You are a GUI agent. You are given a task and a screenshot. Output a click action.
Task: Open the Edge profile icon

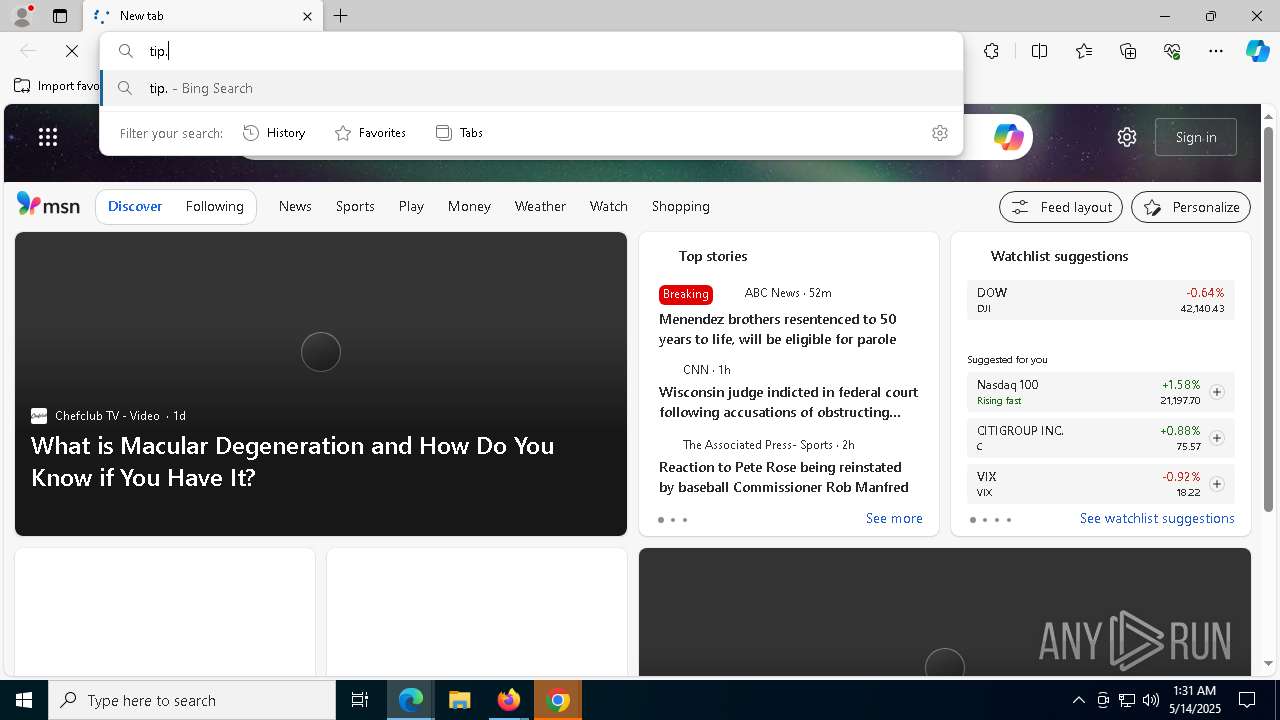pos(21,16)
